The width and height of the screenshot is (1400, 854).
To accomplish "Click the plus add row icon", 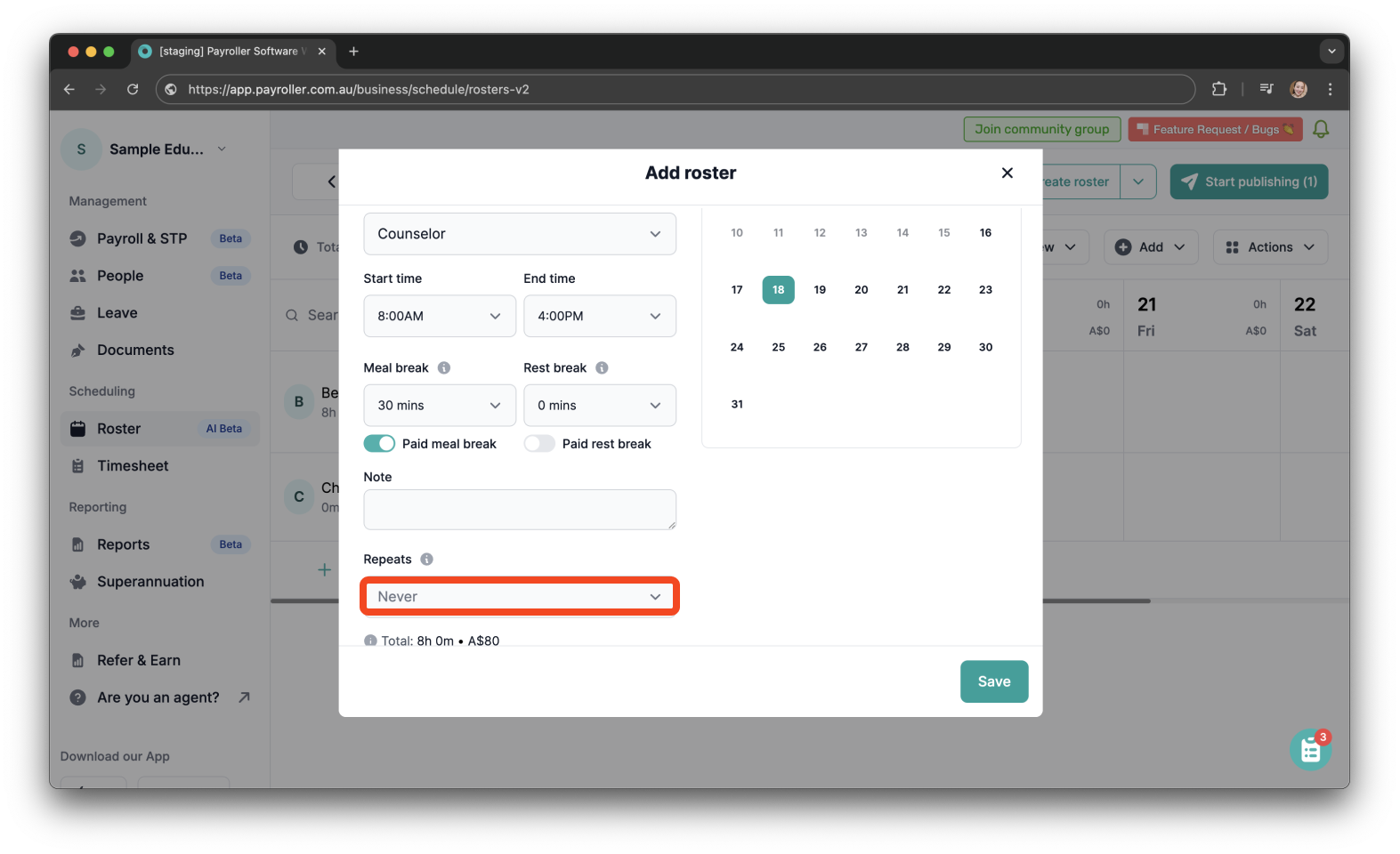I will [x=325, y=569].
